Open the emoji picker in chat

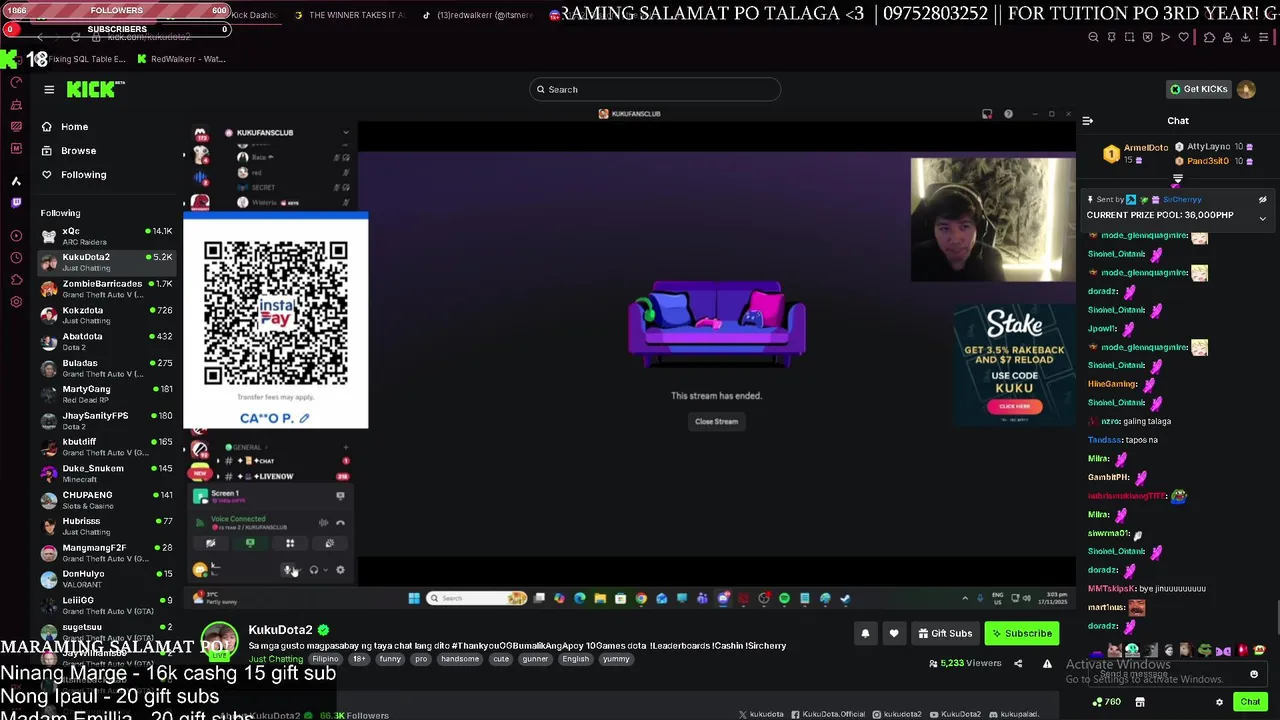coord(1254,675)
